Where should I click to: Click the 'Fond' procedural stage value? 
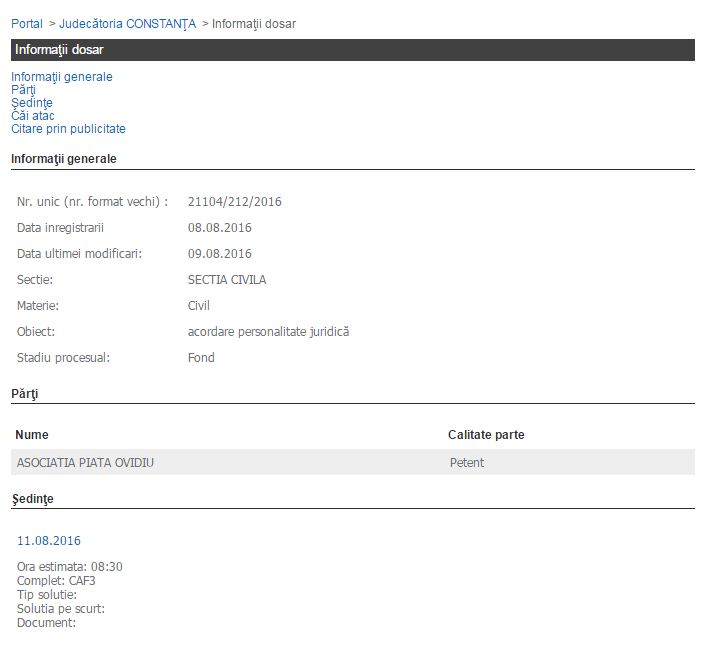pos(201,358)
